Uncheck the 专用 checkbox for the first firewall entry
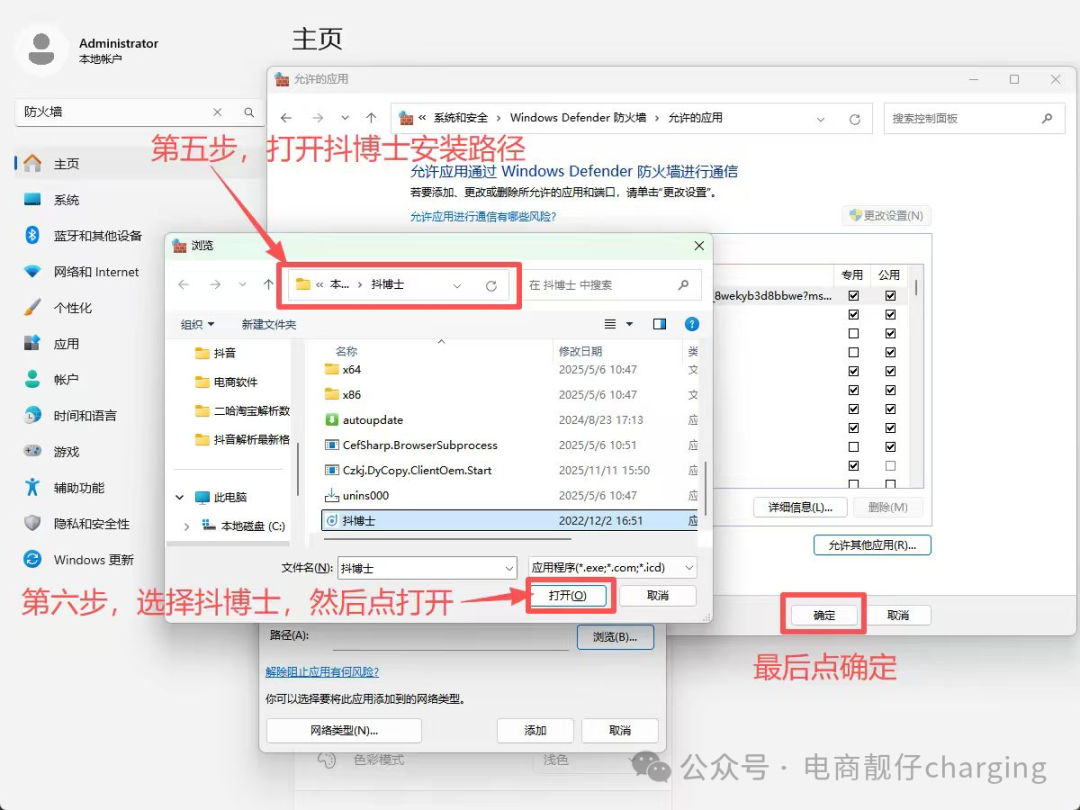Image resolution: width=1080 pixels, height=810 pixels. click(x=853, y=295)
